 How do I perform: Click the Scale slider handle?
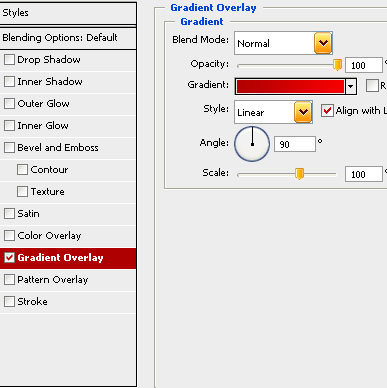pyautogui.click(x=299, y=174)
